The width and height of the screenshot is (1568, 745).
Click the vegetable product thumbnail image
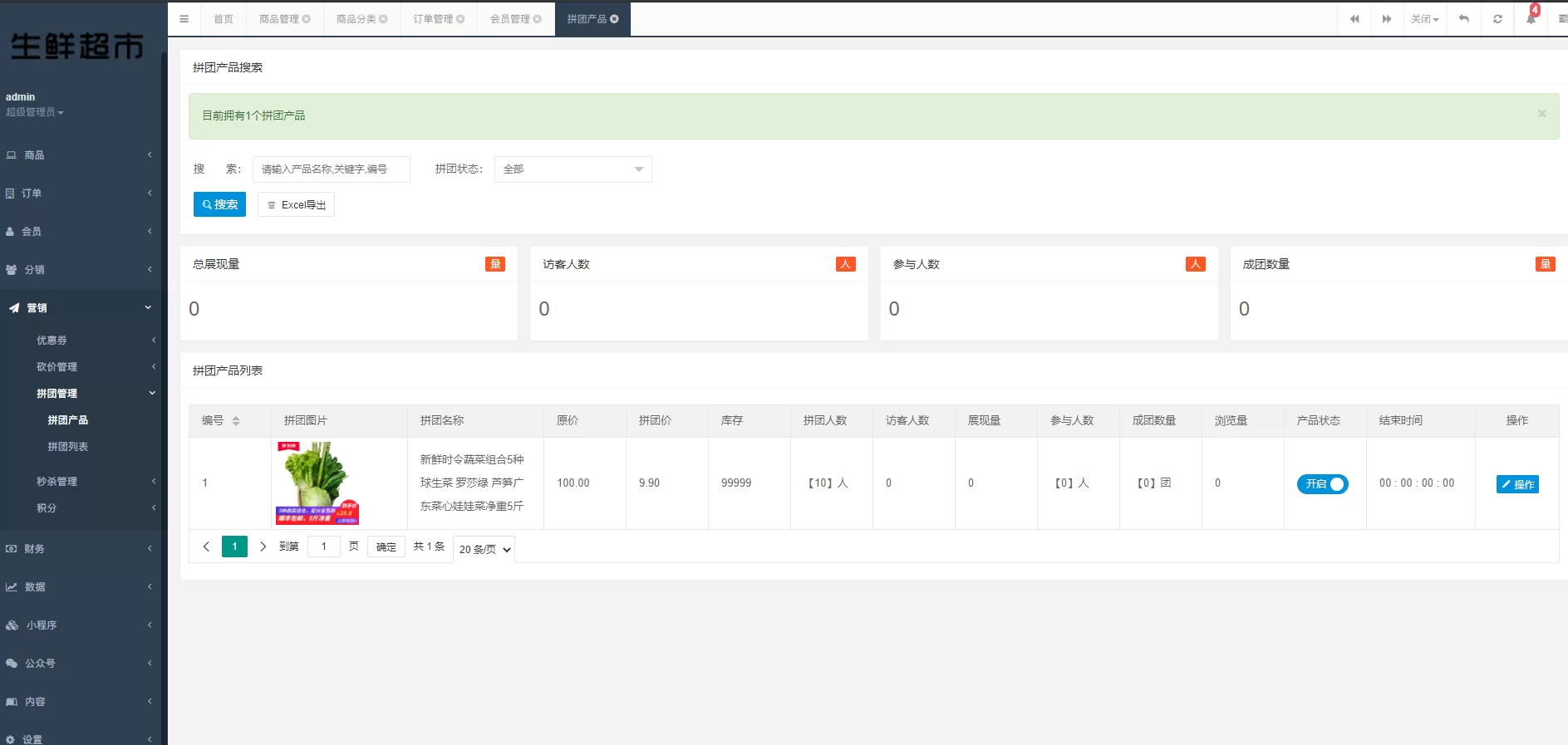[317, 483]
